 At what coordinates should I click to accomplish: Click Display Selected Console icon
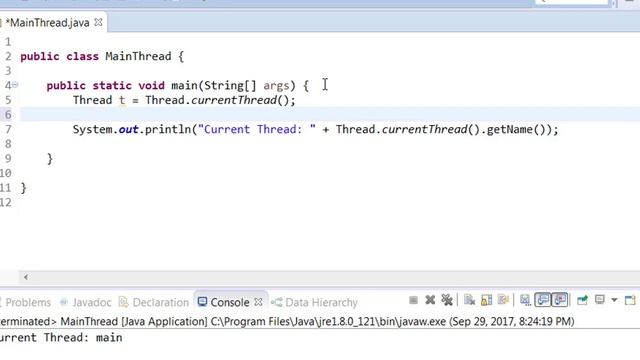[x=600, y=300]
